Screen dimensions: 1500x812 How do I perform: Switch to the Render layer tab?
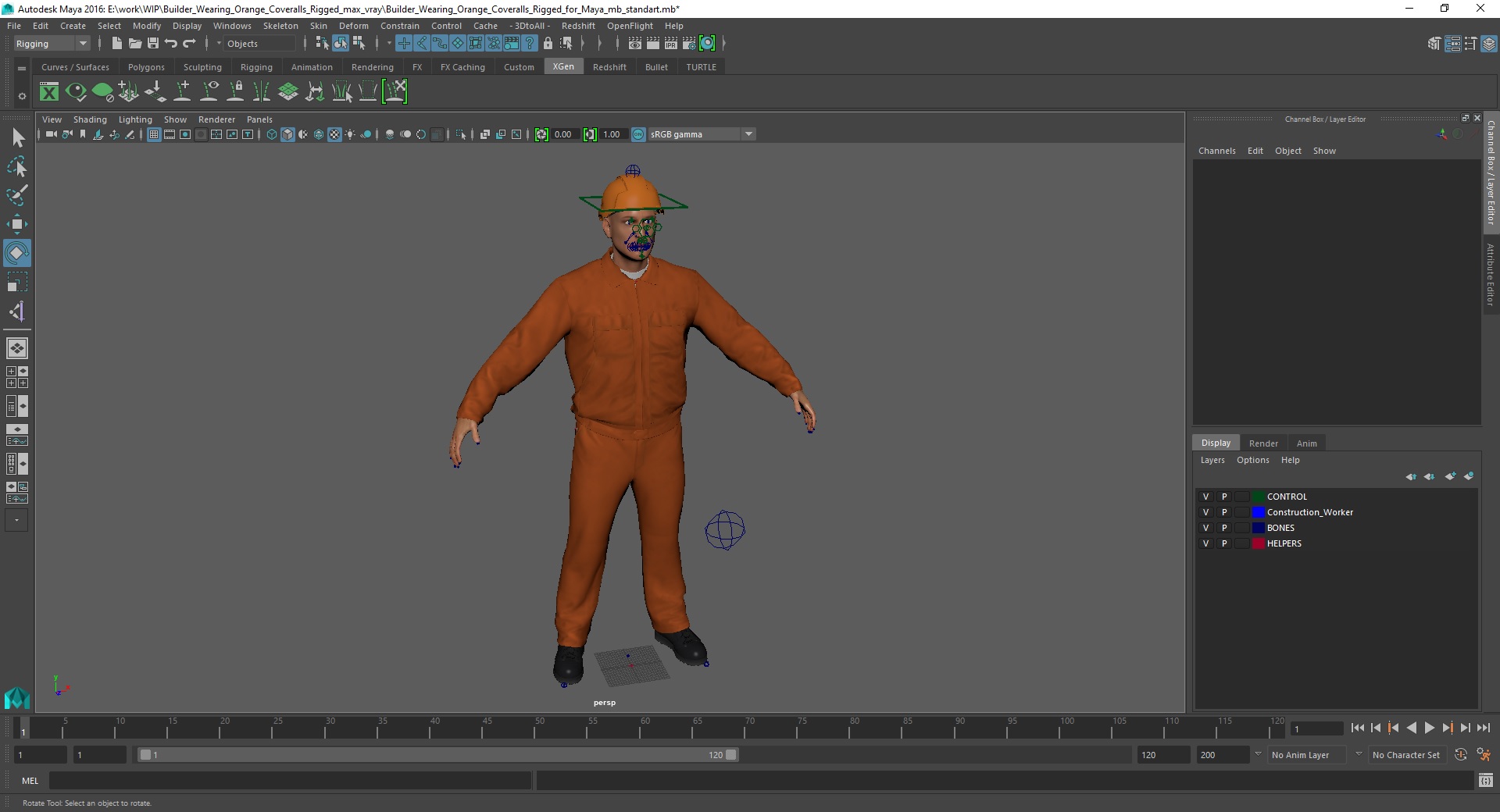pos(1263,443)
